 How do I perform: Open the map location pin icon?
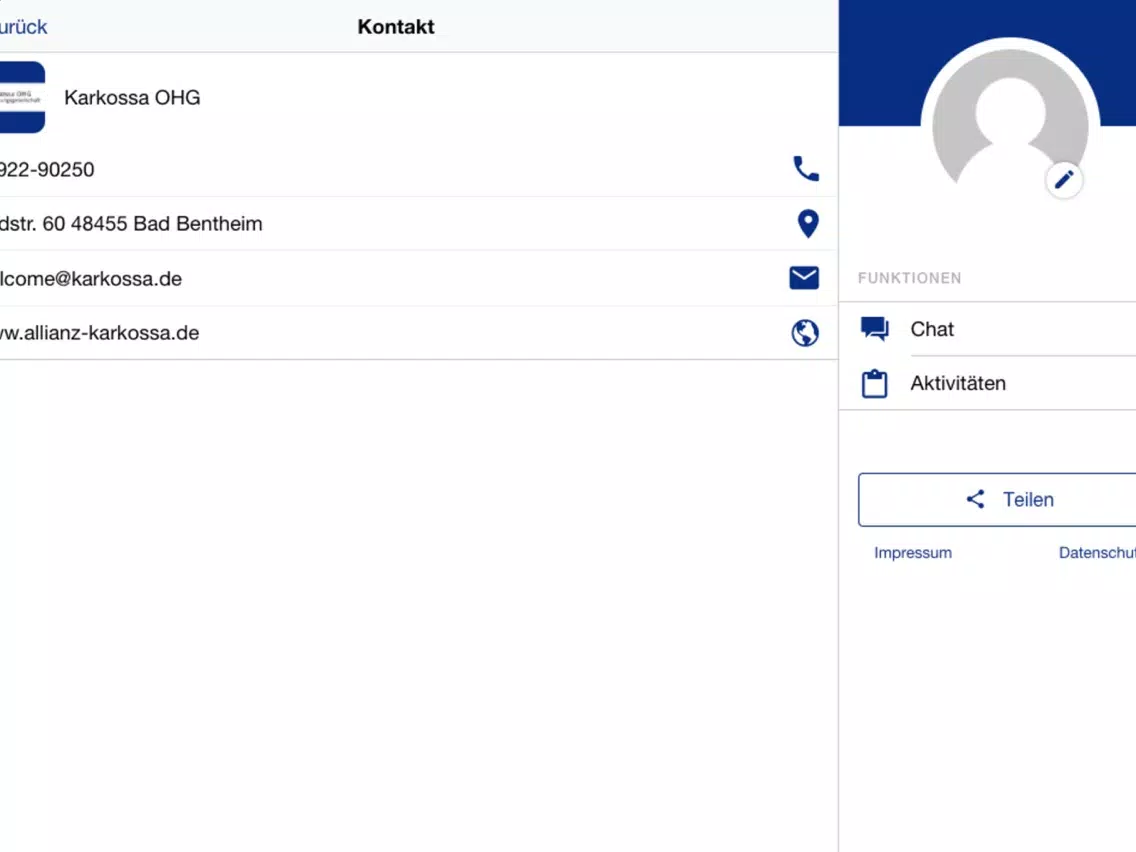808,224
